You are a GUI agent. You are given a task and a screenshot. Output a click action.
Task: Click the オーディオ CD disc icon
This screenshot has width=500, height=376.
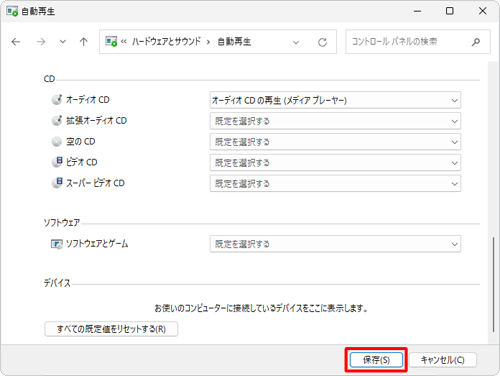point(57,99)
